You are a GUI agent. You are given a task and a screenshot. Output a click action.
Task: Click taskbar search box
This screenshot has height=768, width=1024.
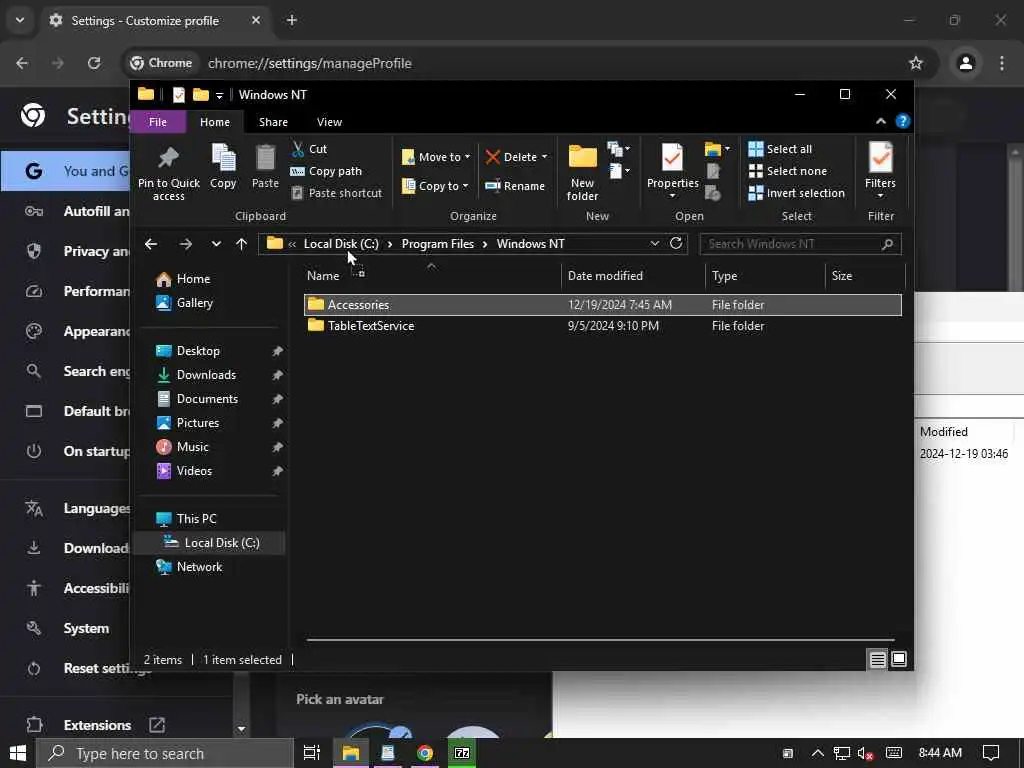[x=165, y=754]
